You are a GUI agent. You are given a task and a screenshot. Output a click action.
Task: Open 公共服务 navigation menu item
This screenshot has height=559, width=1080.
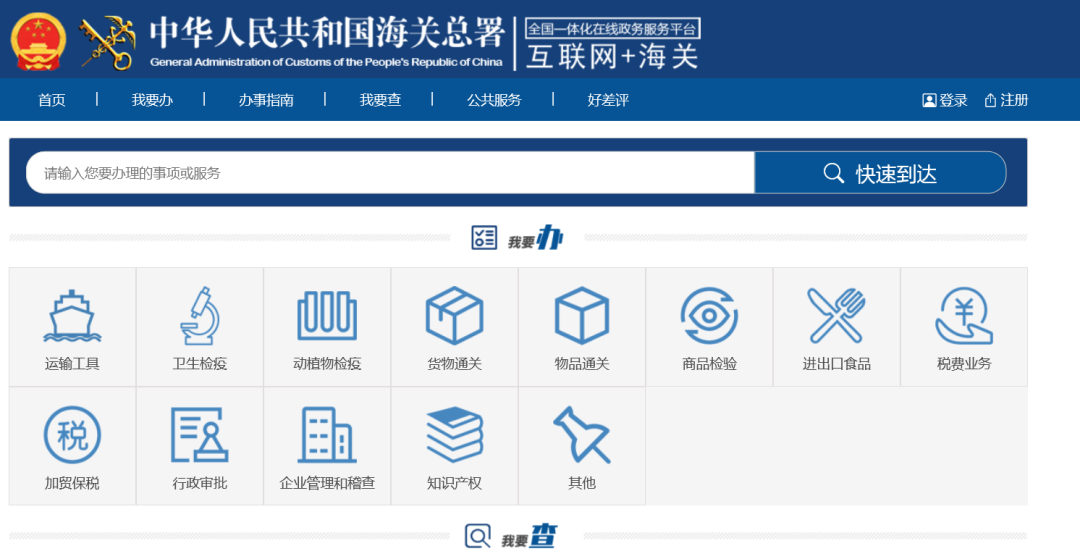tap(494, 101)
